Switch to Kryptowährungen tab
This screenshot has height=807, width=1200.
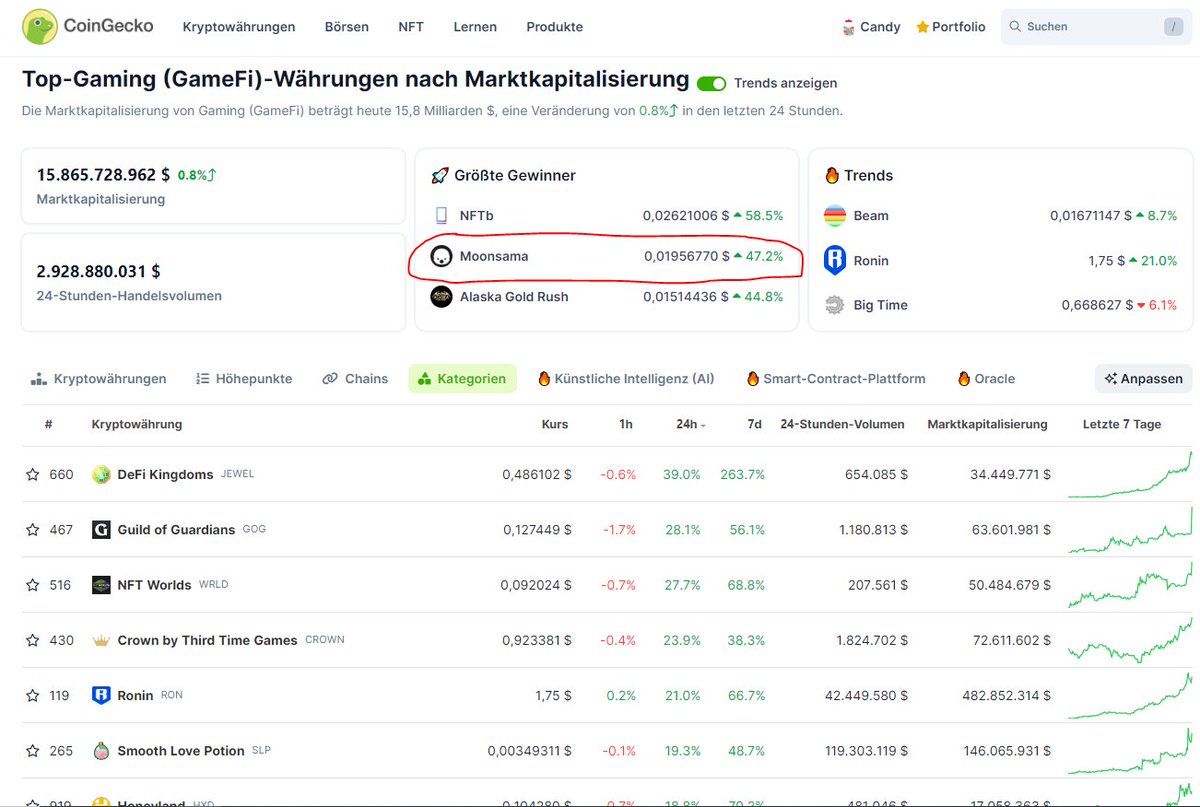coord(98,379)
